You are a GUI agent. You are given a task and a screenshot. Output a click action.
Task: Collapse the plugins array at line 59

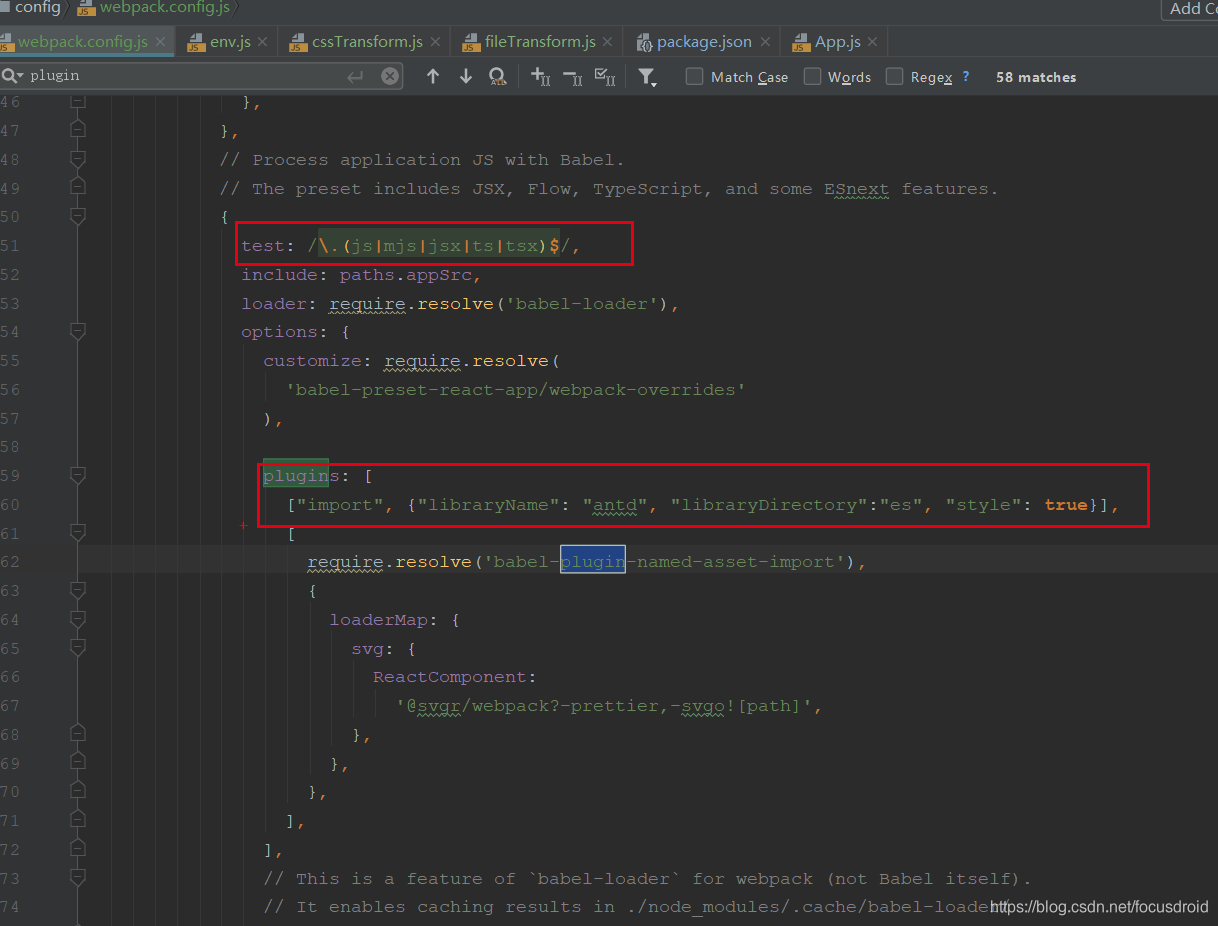[x=78, y=476]
